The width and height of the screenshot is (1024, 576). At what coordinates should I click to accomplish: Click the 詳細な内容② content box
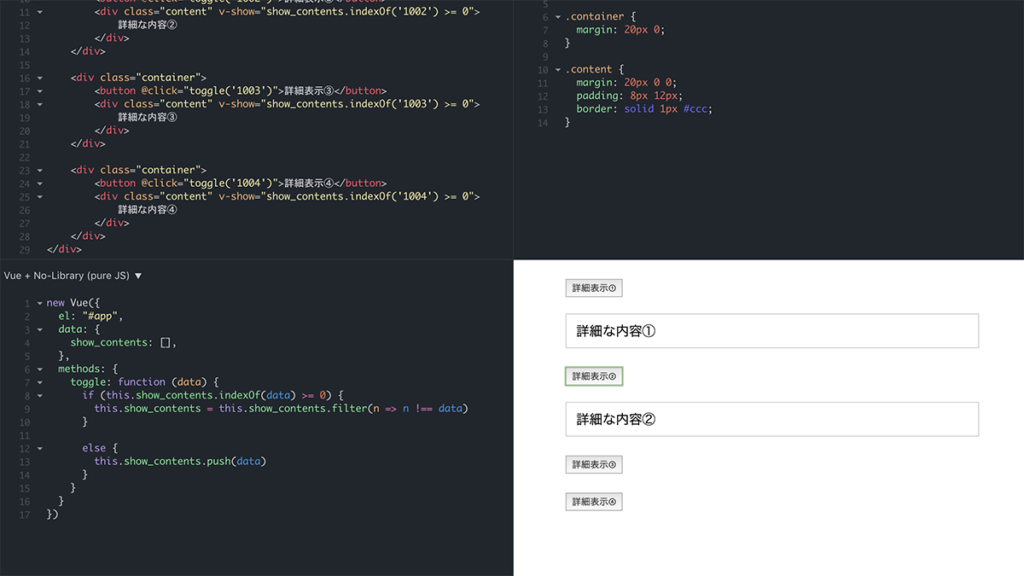point(771,420)
